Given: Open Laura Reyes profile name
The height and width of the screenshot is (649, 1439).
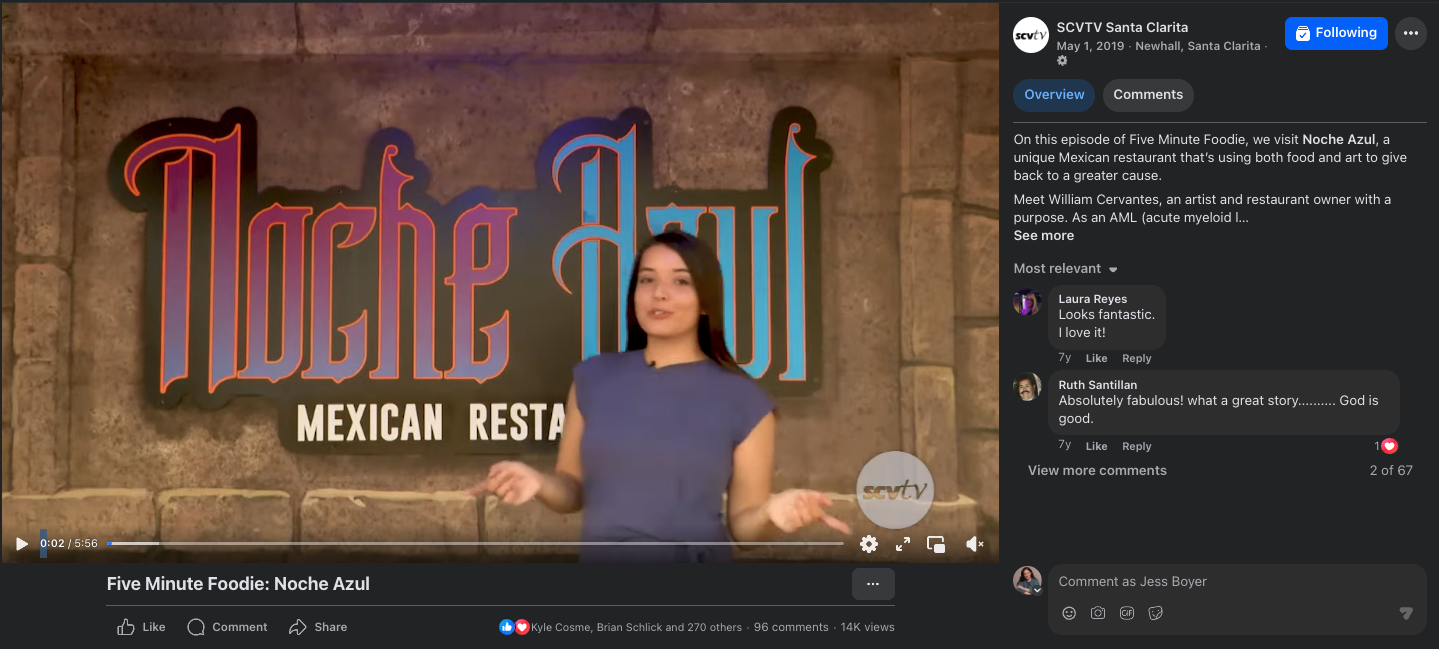Looking at the screenshot, I should point(1093,299).
